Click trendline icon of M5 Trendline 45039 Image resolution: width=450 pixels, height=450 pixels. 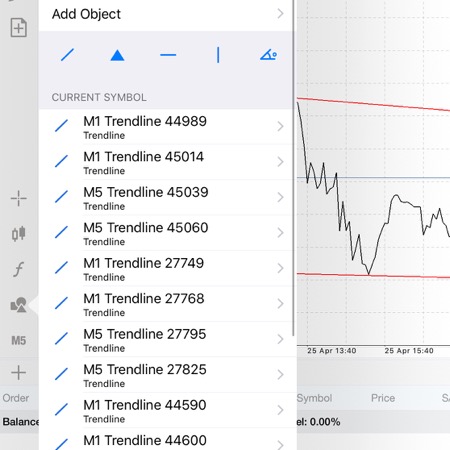[x=61, y=197]
